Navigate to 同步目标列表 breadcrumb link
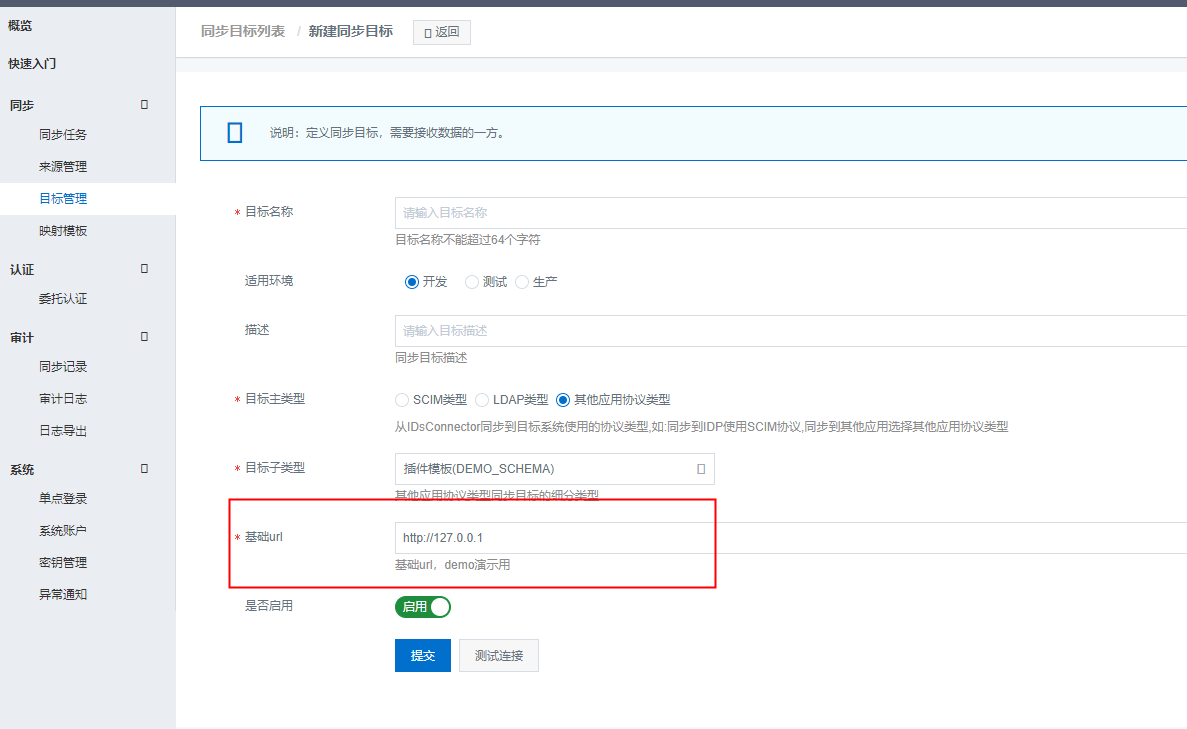1187x729 pixels. 242,32
